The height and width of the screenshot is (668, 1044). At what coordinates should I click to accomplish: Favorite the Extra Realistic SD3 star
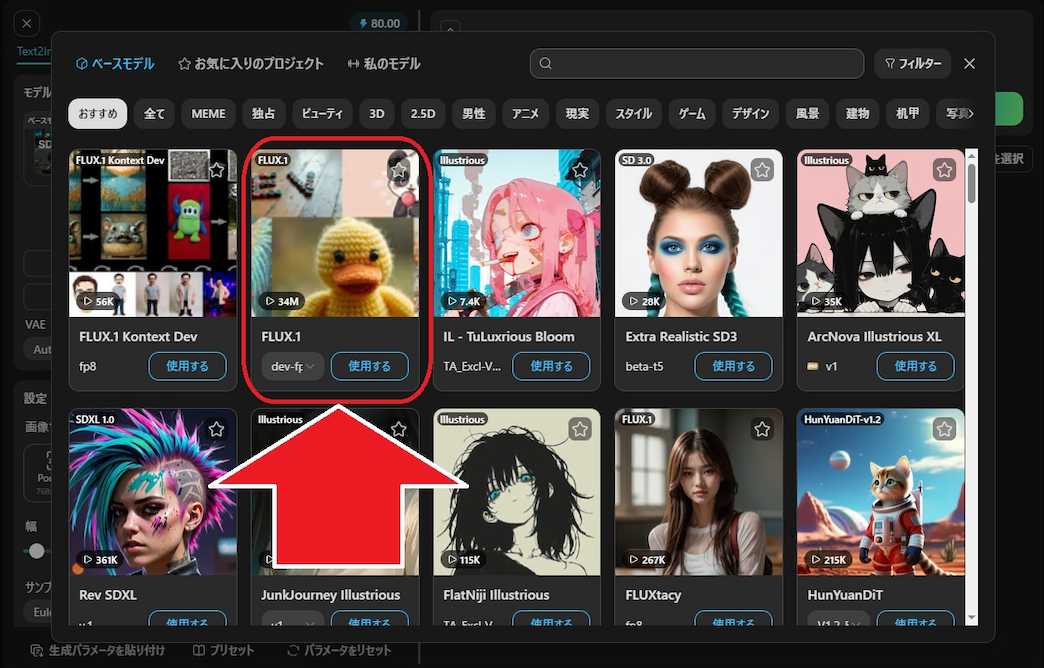click(762, 170)
